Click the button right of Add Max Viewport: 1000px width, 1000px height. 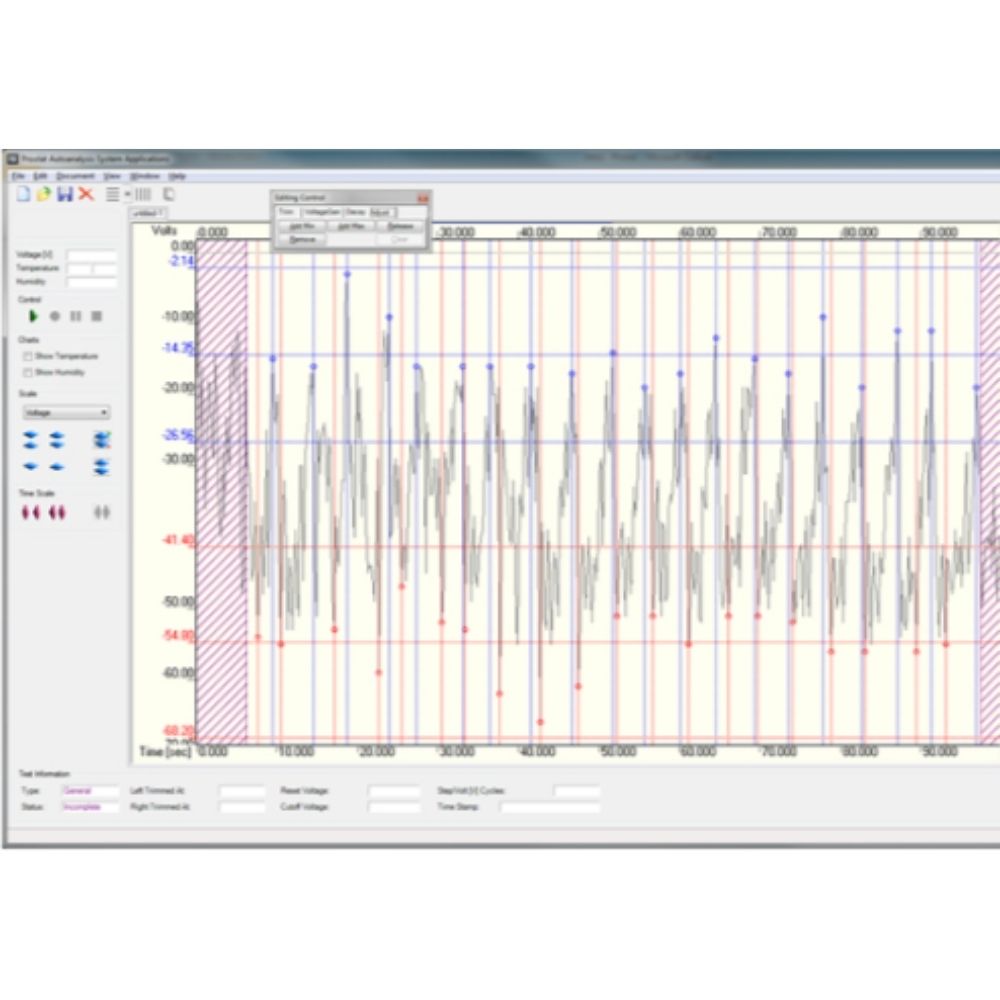pos(400,226)
